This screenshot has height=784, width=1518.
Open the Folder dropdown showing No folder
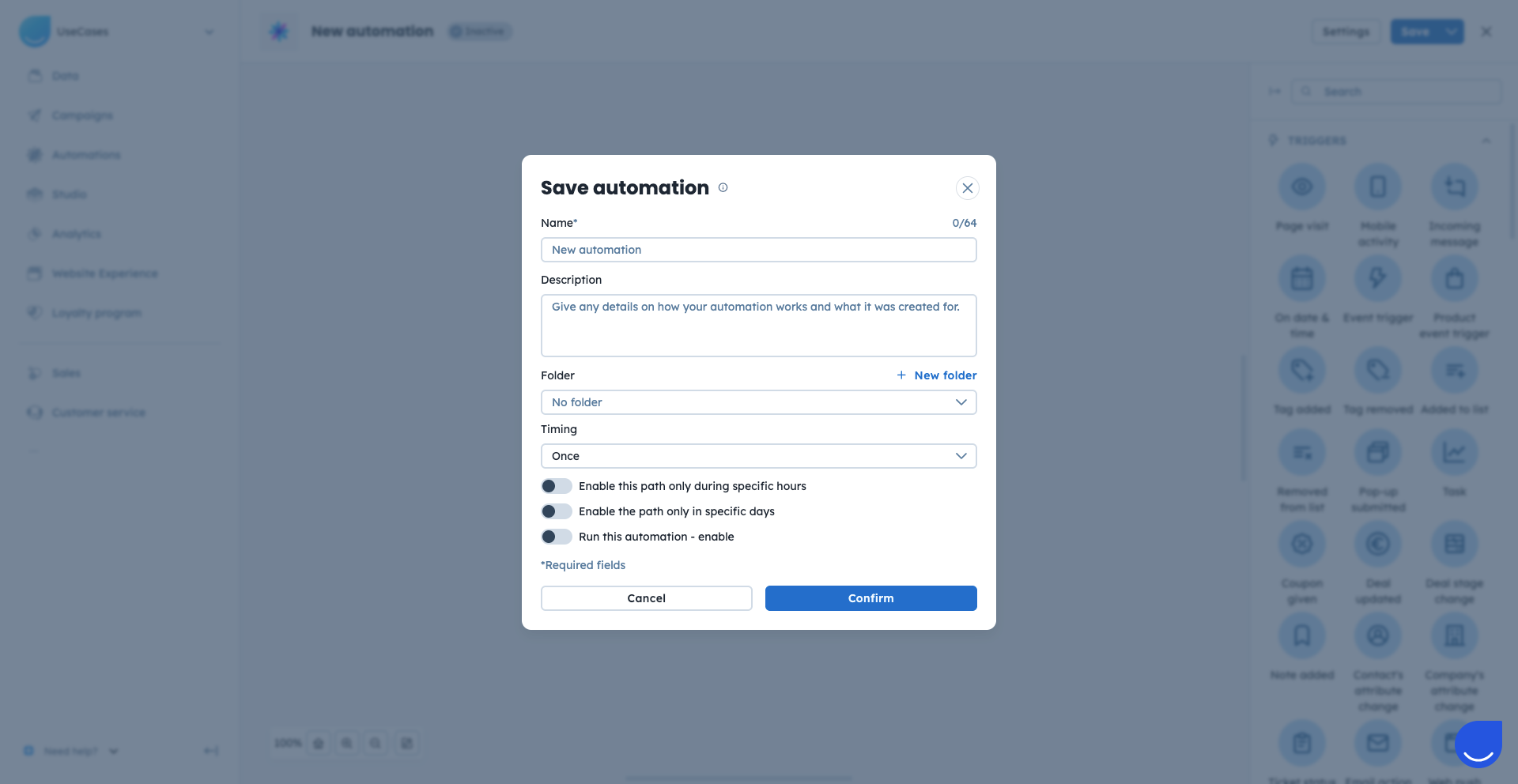pos(758,402)
